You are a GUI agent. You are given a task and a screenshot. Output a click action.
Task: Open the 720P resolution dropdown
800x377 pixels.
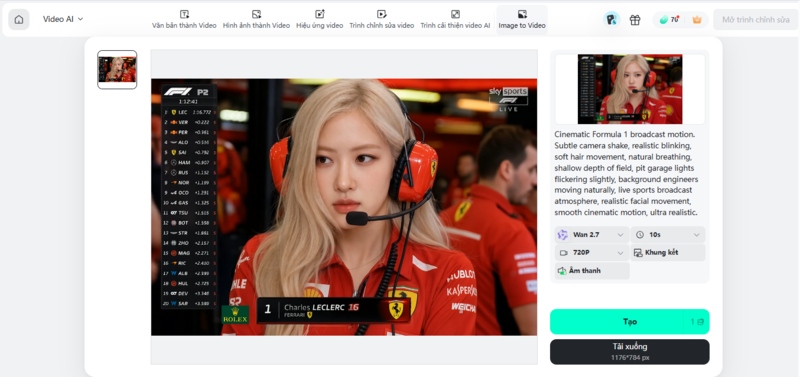(x=592, y=253)
